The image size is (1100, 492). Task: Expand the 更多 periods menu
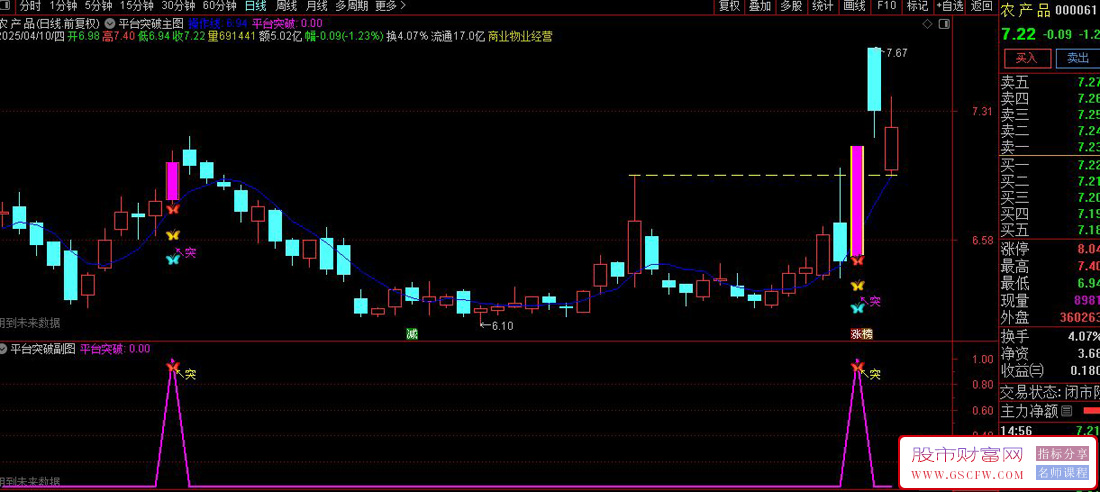click(391, 6)
